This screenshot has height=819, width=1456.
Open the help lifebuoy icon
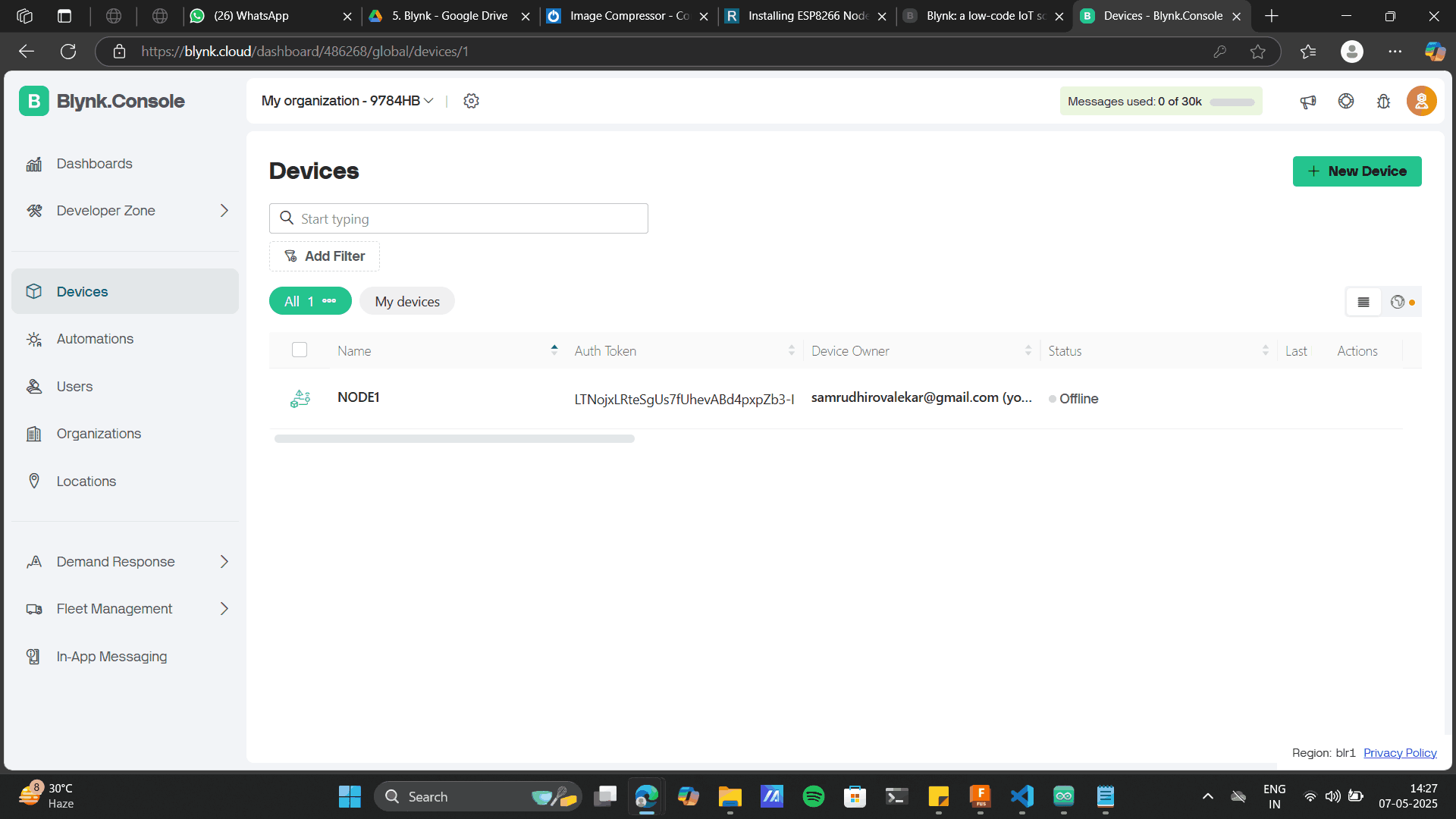[x=1346, y=101]
